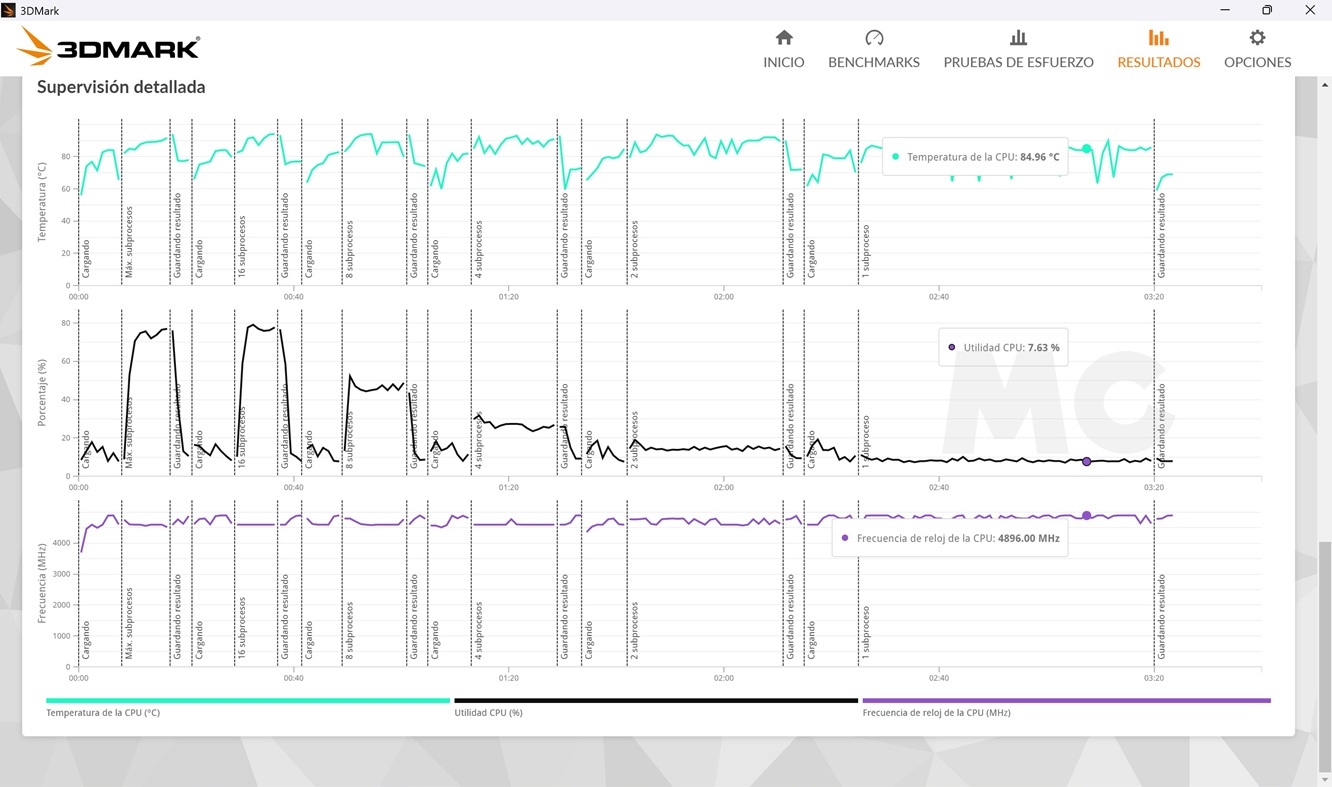This screenshot has width=1332, height=787.
Task: Click the PRUEBAS DE ESFUERZO label
Action: [x=1018, y=62]
